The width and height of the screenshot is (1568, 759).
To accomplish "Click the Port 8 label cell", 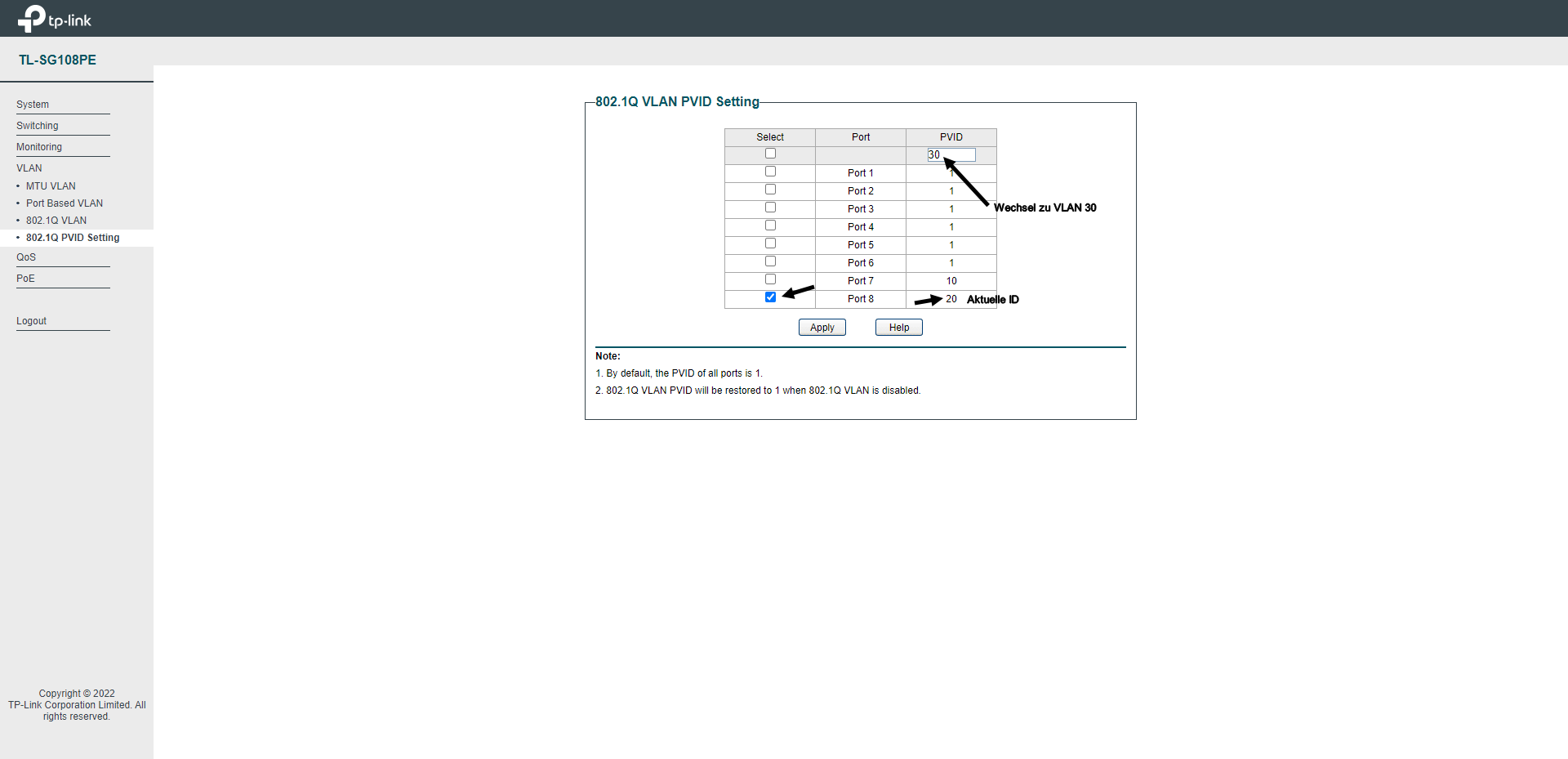I will pos(861,299).
